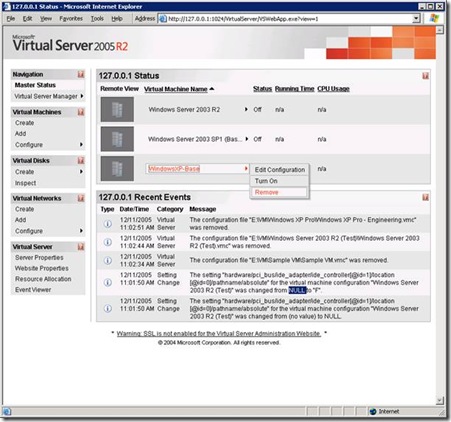Screen dimensions: 451x422
Task: Open Virtual Server Manager link
Action: (x=46, y=96)
